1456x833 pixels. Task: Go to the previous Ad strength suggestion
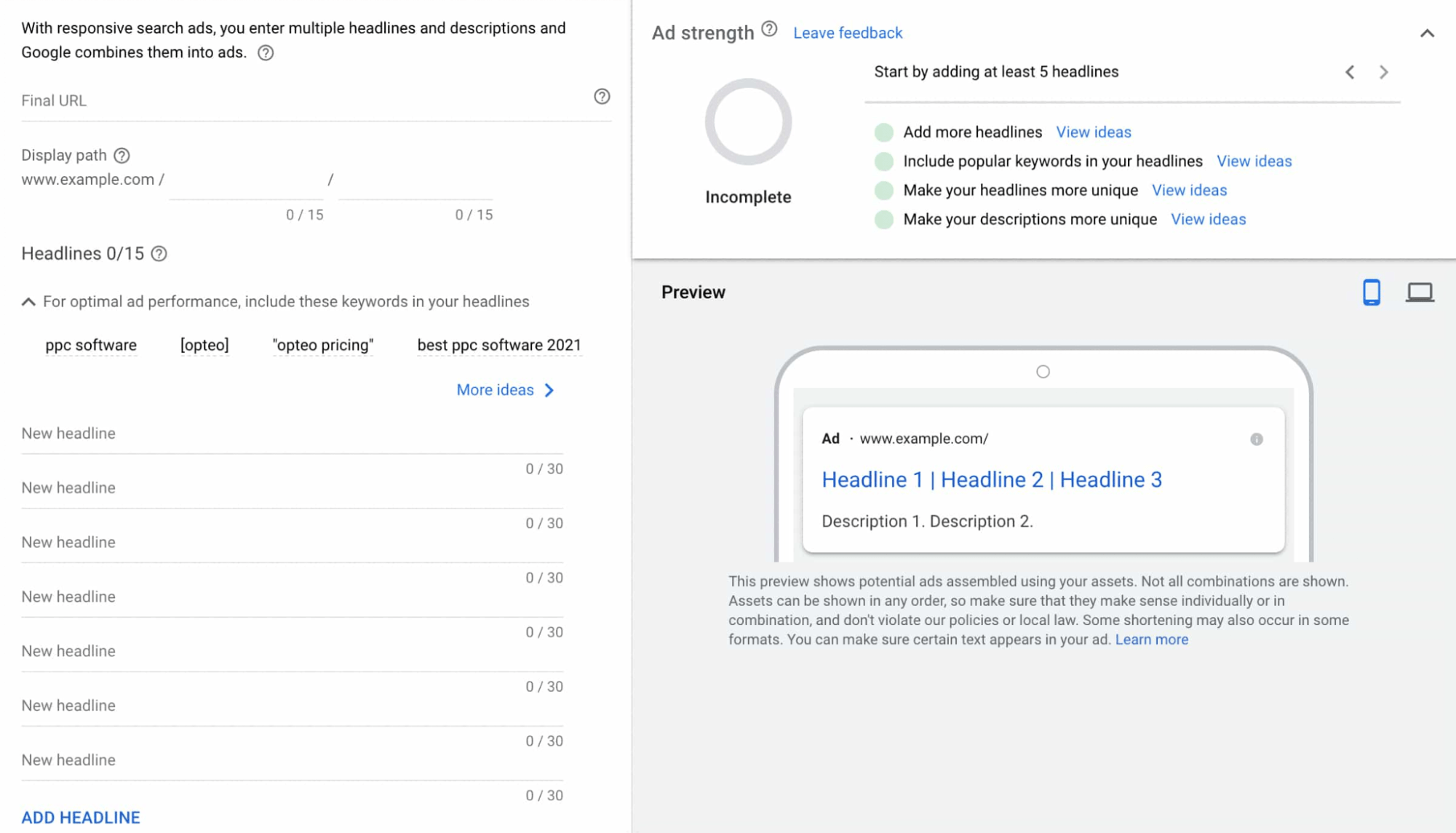click(1350, 72)
